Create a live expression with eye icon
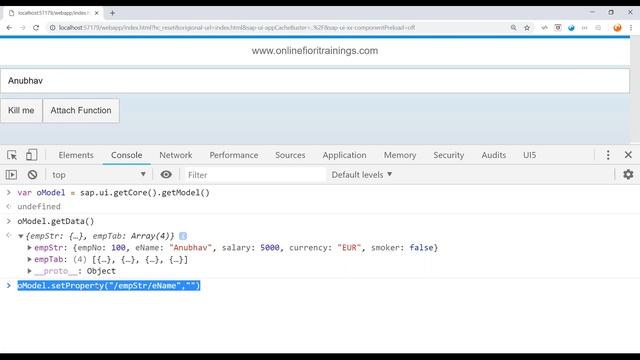640x360 pixels. tap(166, 175)
